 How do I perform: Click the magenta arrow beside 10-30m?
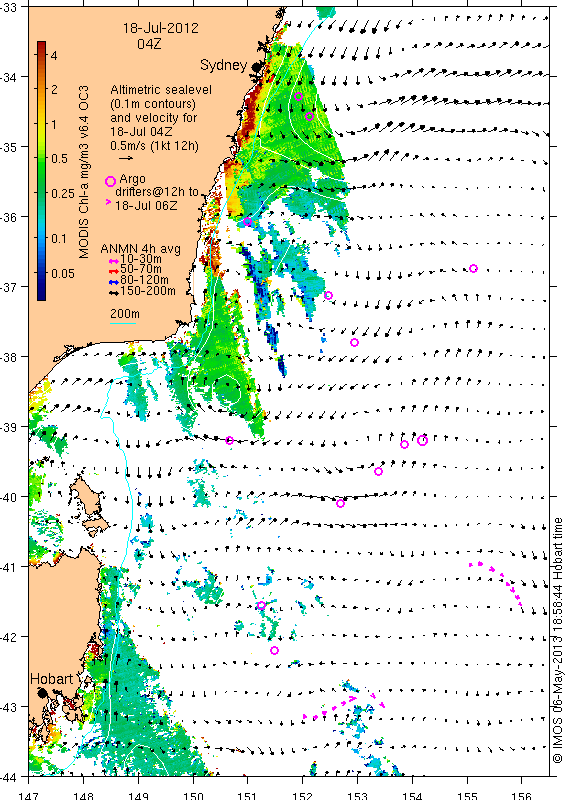[x=114, y=261]
